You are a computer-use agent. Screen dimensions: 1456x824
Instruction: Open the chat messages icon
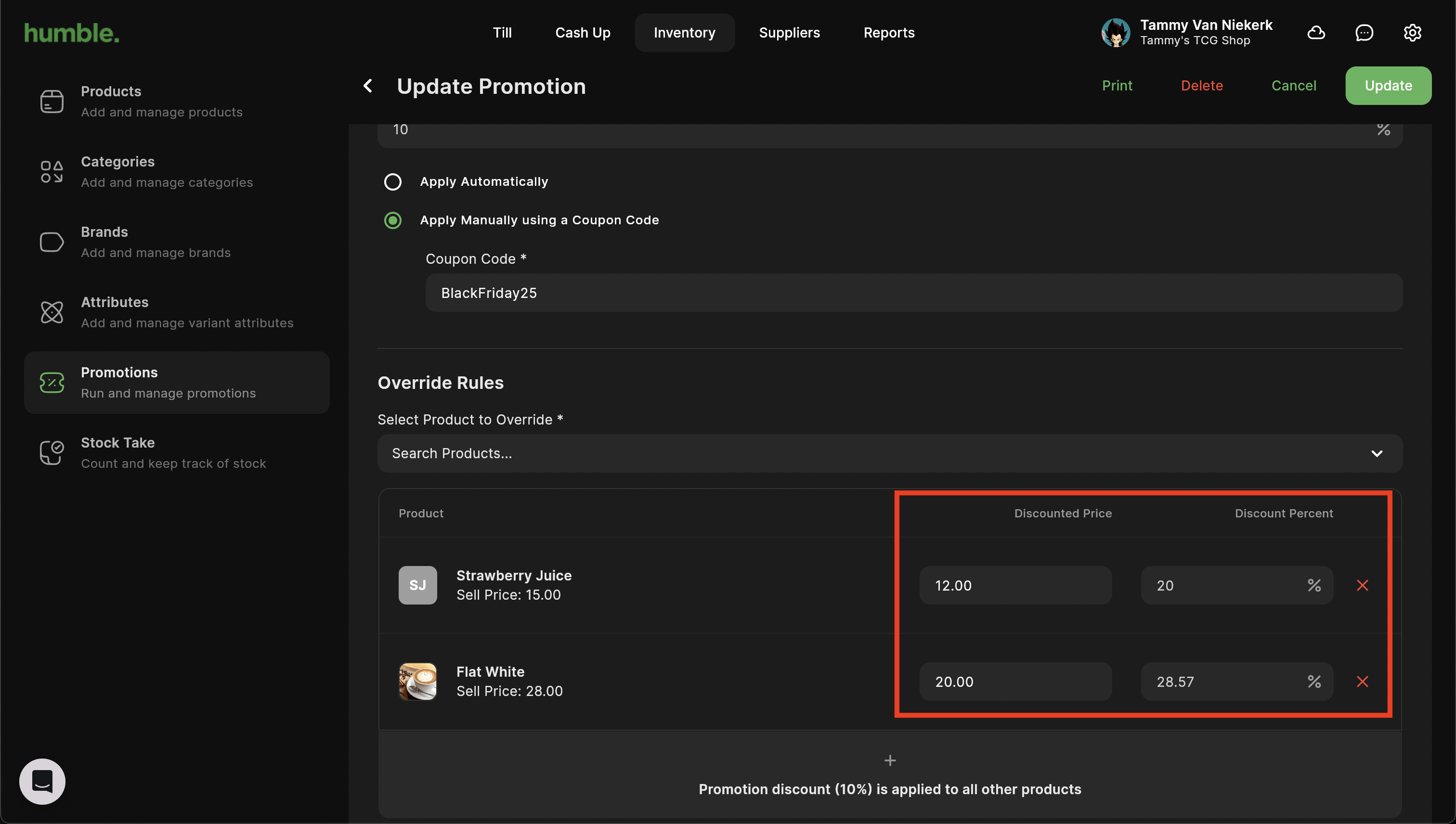pyautogui.click(x=1365, y=33)
